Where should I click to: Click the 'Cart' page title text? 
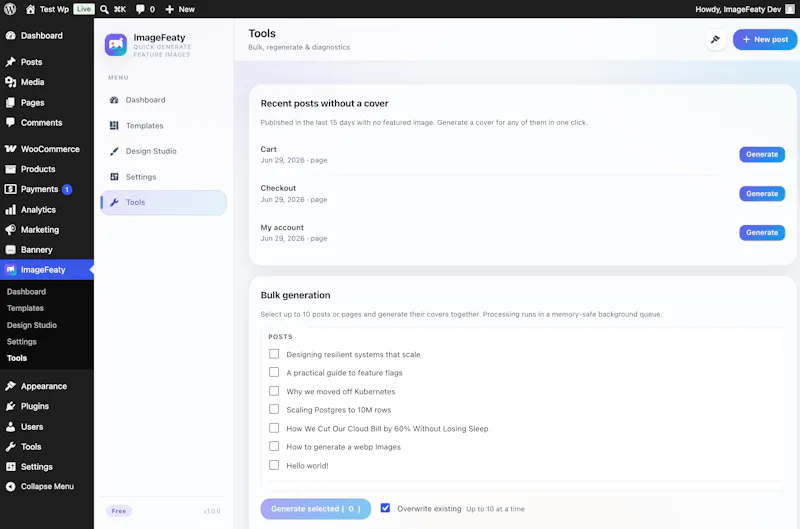pos(268,149)
